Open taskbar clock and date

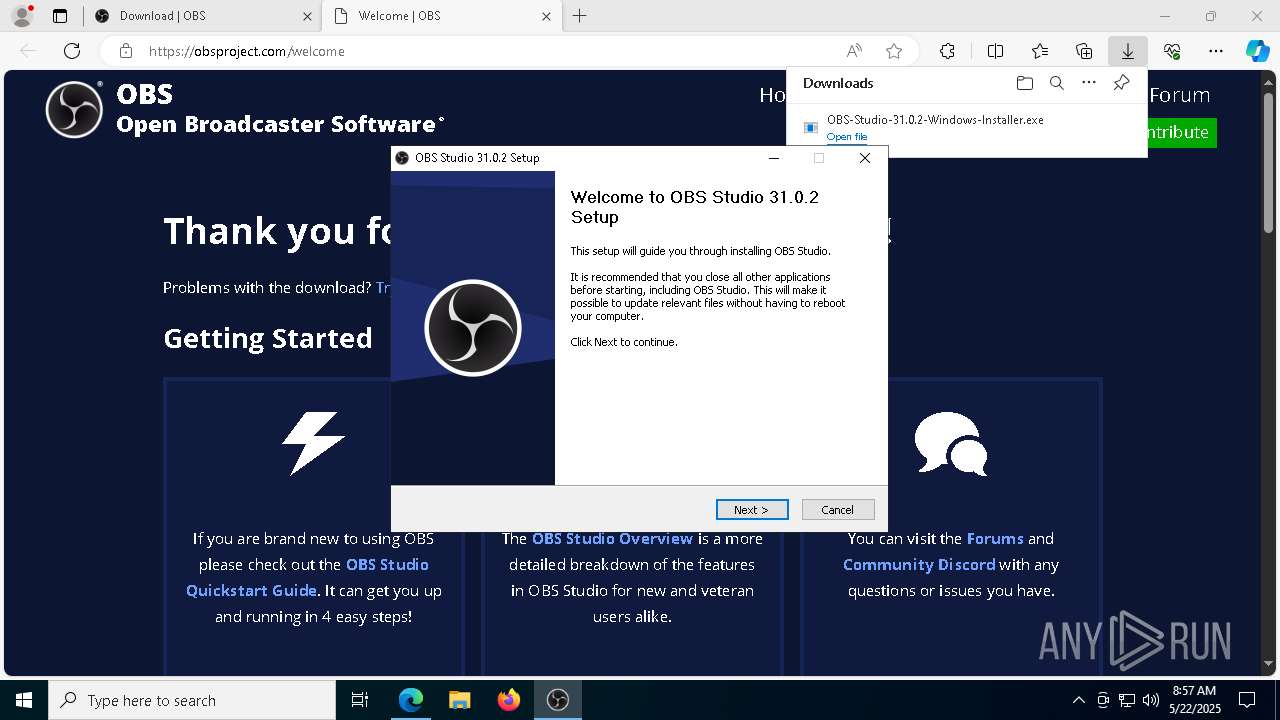click(1194, 700)
